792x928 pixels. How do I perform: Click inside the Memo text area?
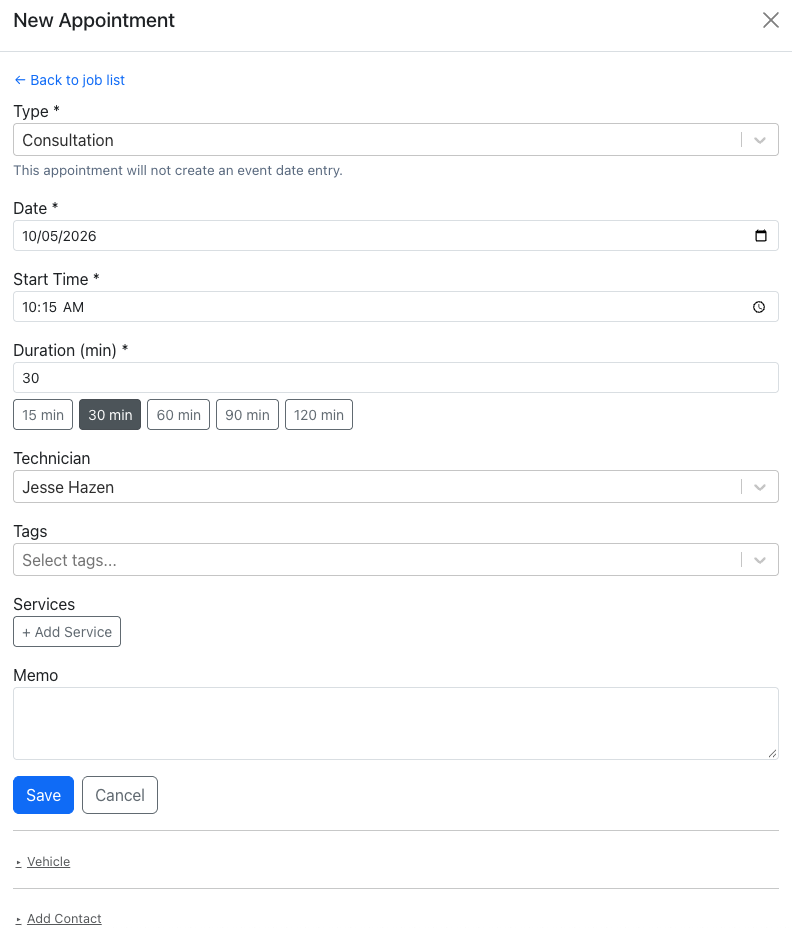click(395, 723)
